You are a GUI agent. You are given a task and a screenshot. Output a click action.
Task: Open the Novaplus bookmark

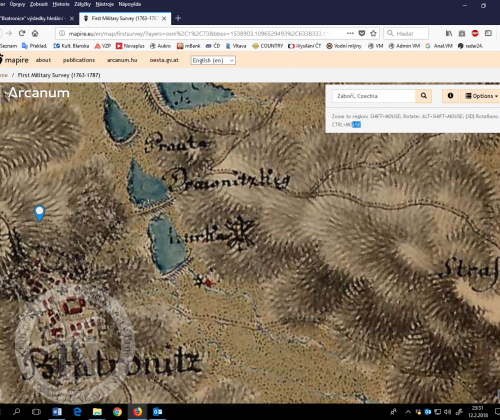pyautogui.click(x=130, y=46)
